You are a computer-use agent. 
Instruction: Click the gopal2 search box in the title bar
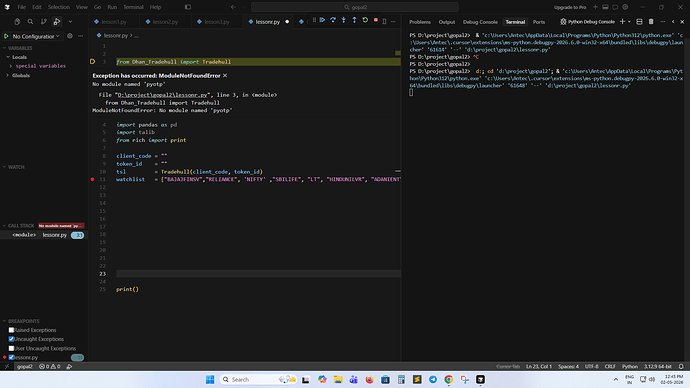(x=355, y=7)
